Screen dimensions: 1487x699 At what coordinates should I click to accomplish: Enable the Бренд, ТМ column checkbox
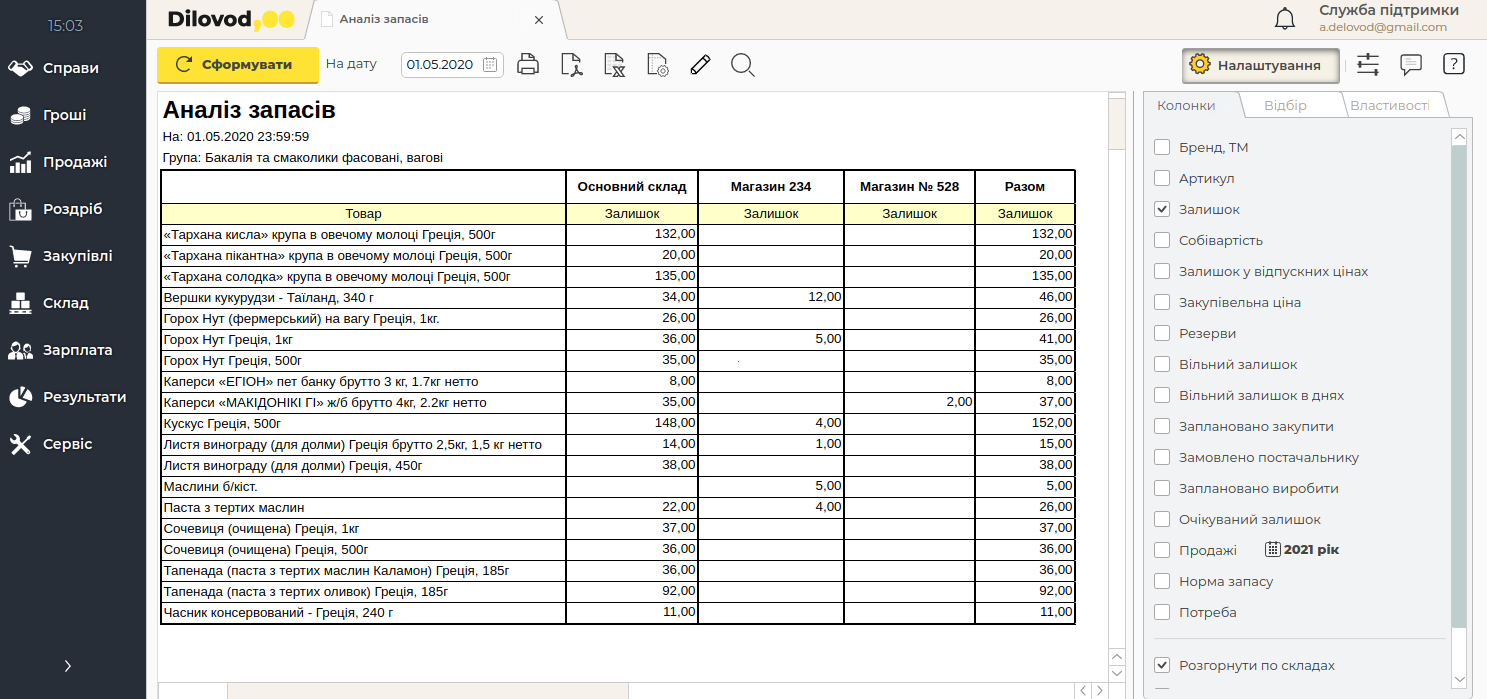click(1162, 147)
